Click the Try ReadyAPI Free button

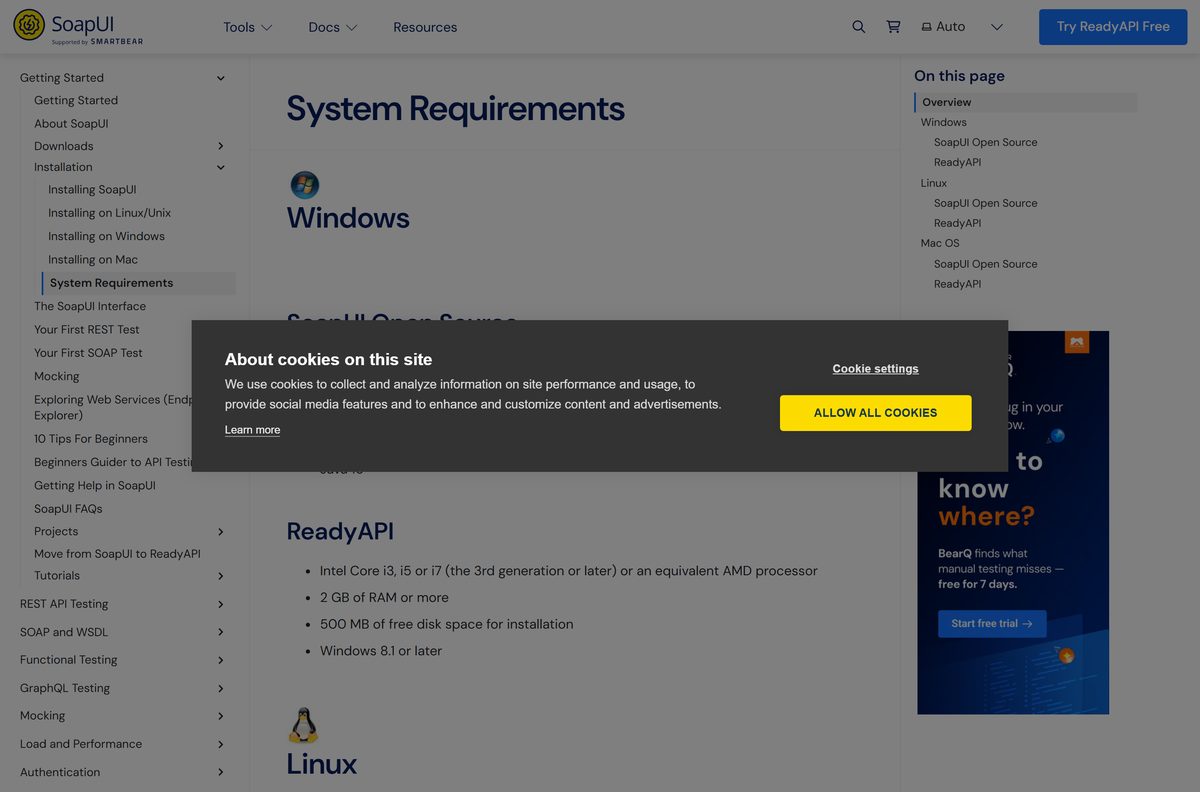pos(1113,27)
